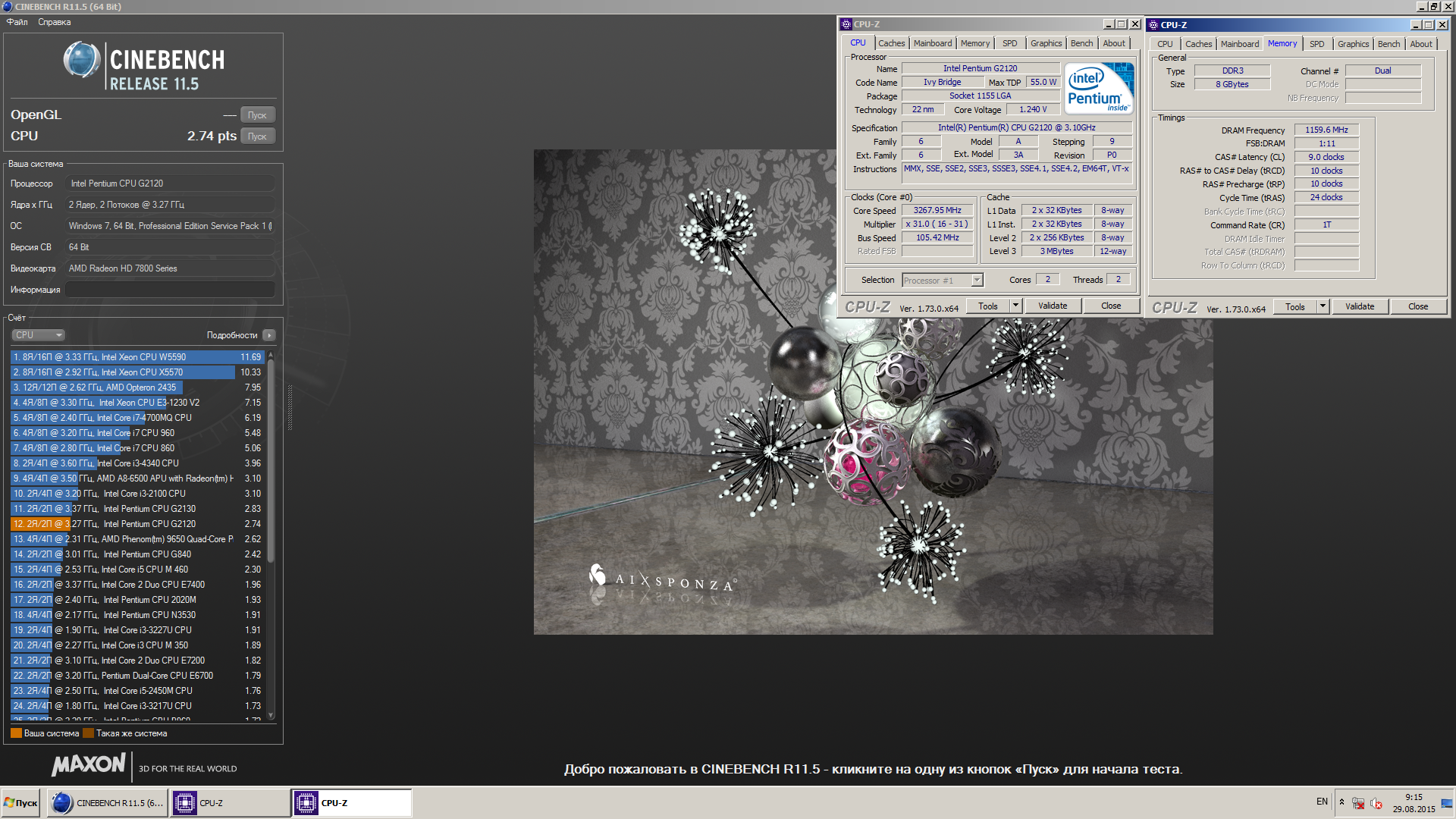Click the brown Такая же система legend swatch
1456x819 pixels.
[88, 733]
